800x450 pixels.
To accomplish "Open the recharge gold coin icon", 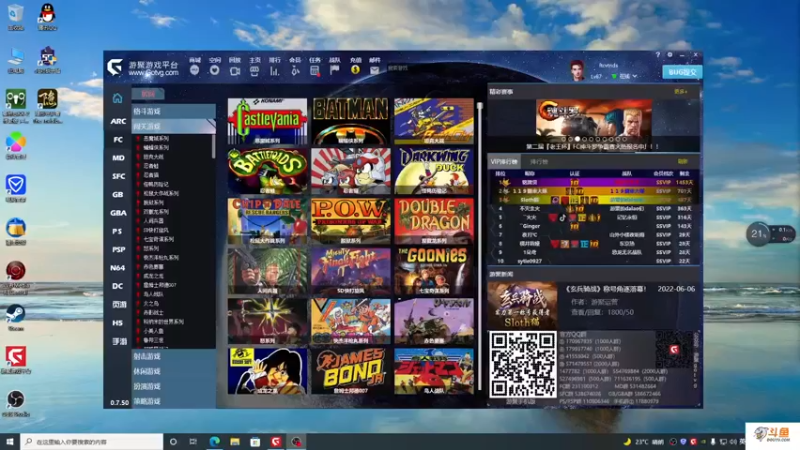I will tap(355, 70).
